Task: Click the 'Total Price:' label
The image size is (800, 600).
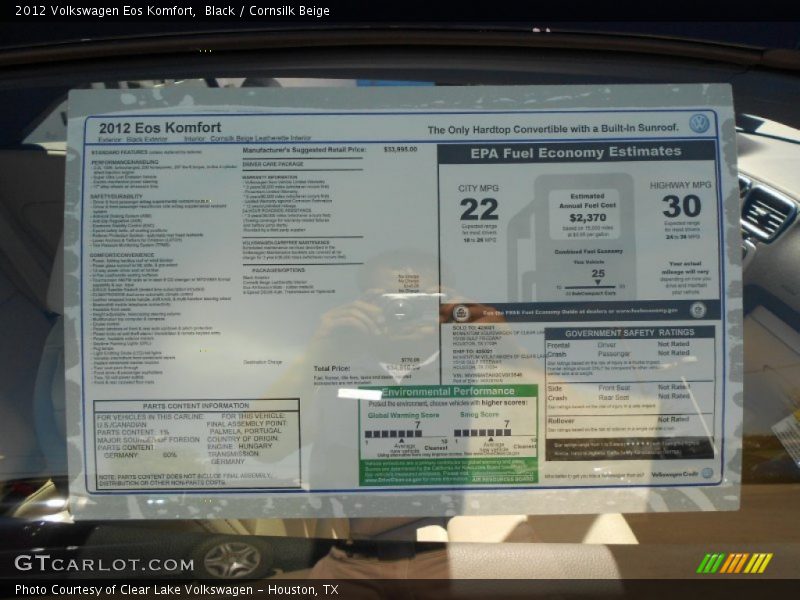Action: (332, 368)
